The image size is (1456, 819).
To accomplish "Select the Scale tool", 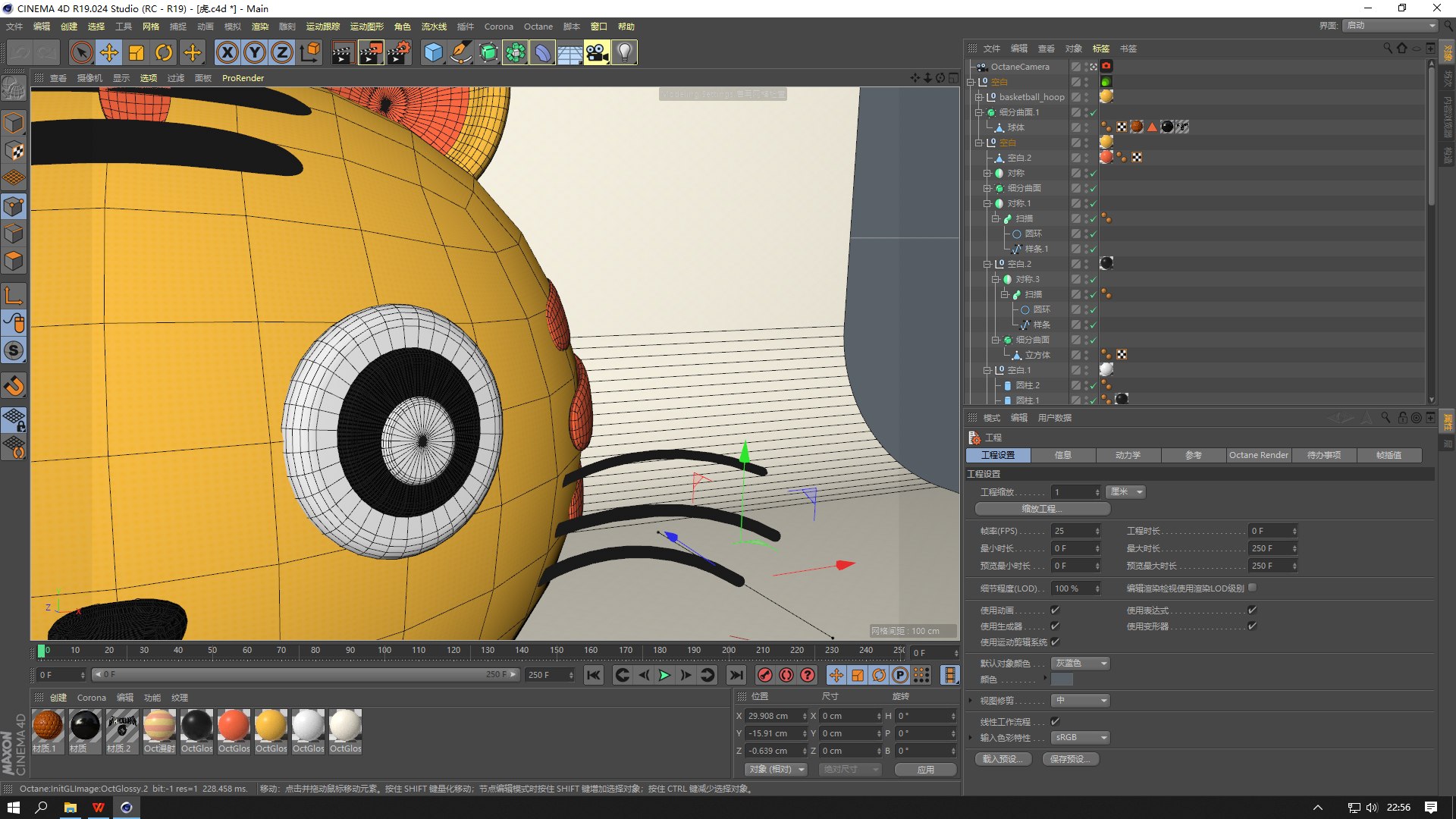I will click(136, 53).
